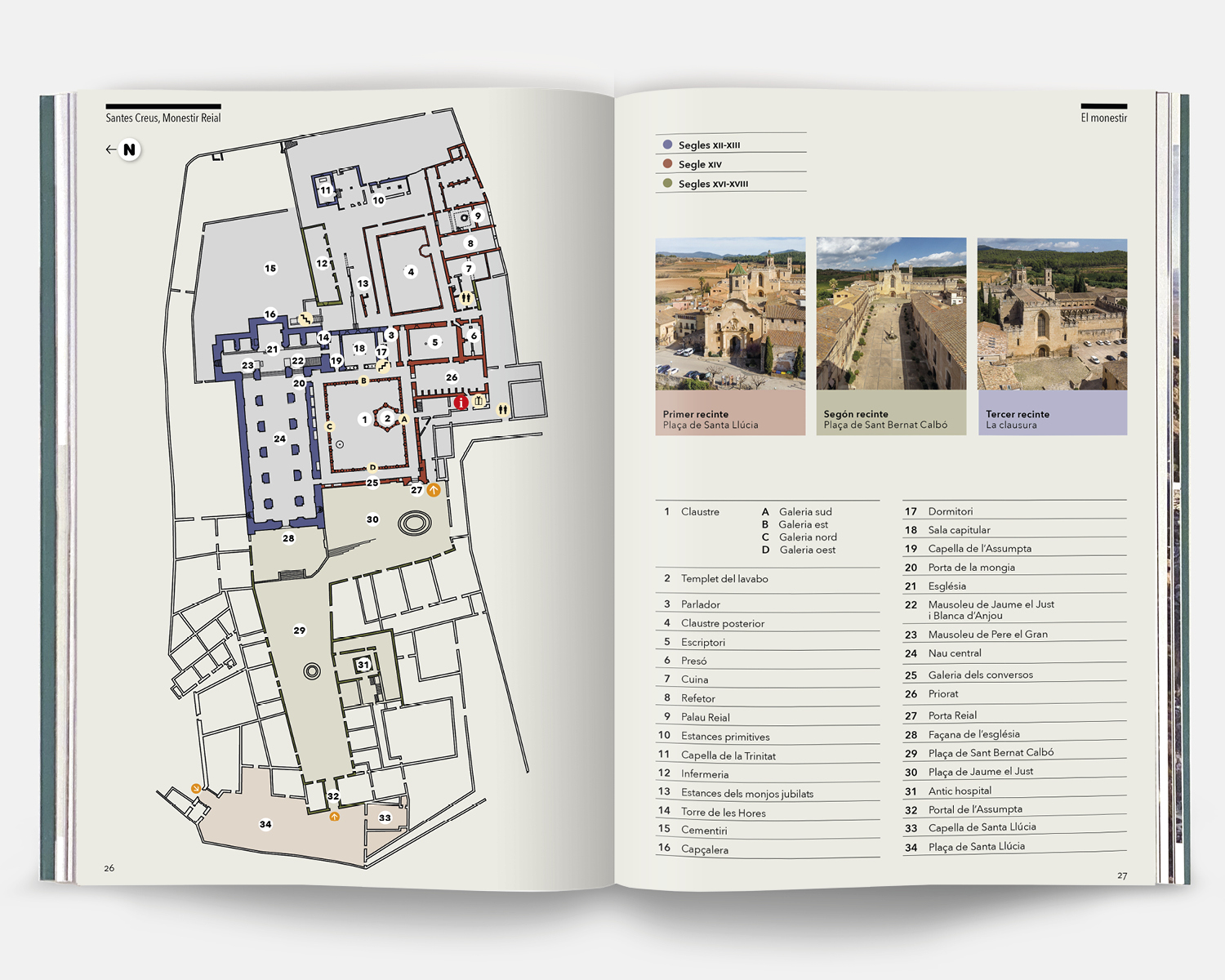Click the orange arrow icon below marker 32
This screenshot has width=1225, height=980.
point(334,816)
